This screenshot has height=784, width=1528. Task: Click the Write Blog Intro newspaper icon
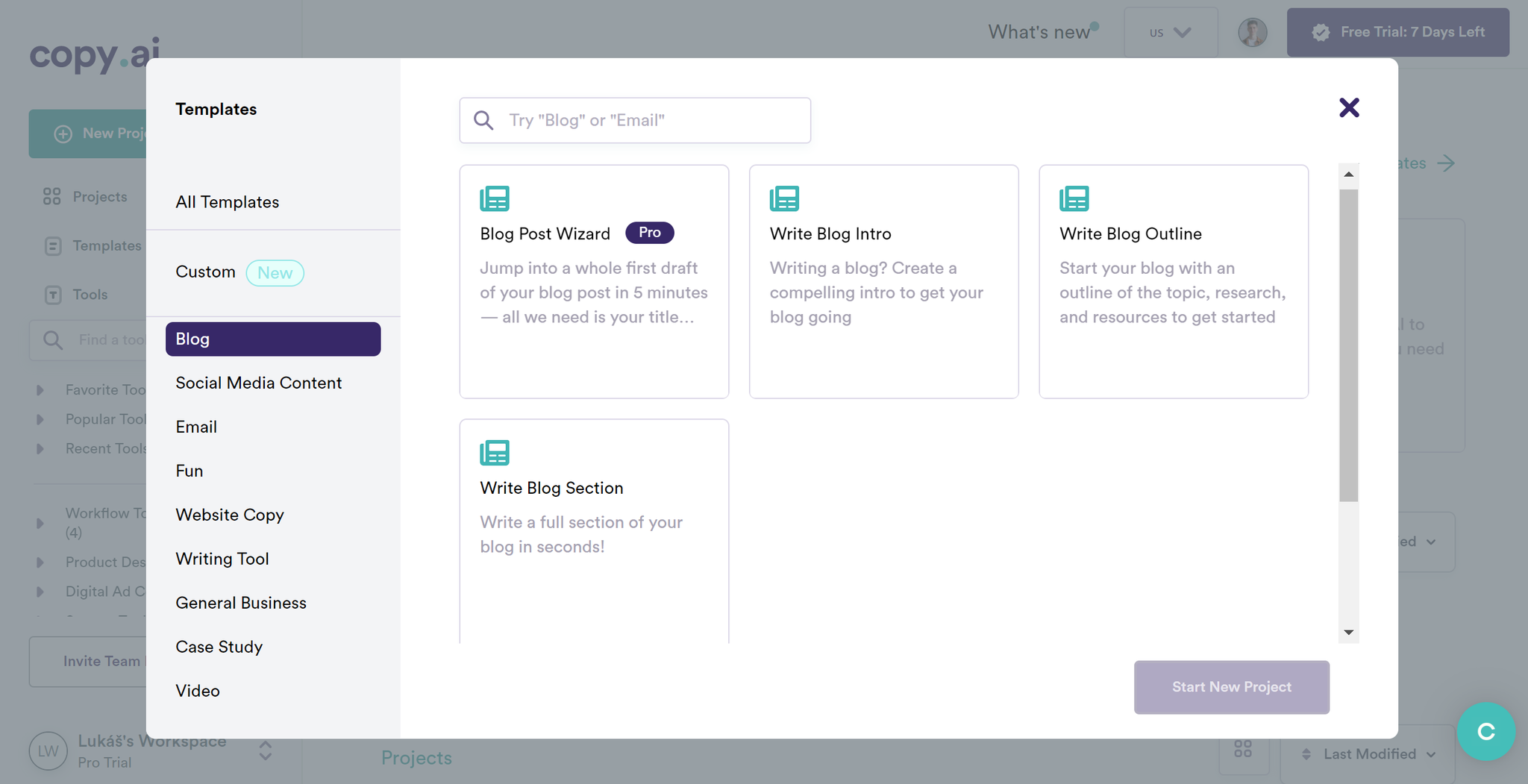[x=784, y=199]
